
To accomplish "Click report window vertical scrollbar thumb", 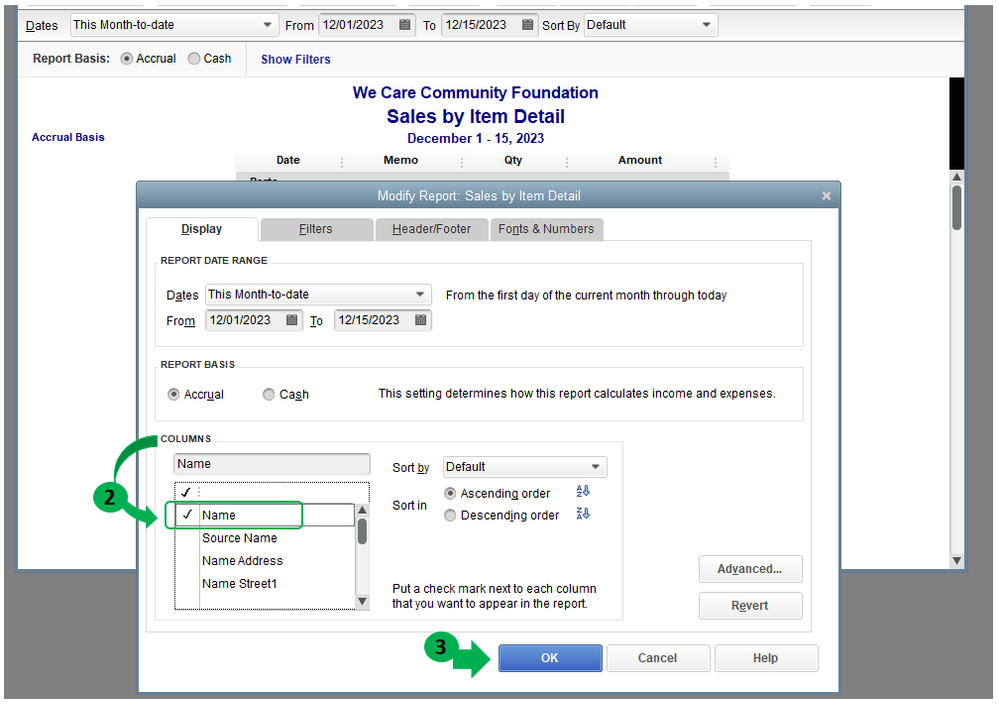I will coord(956,207).
